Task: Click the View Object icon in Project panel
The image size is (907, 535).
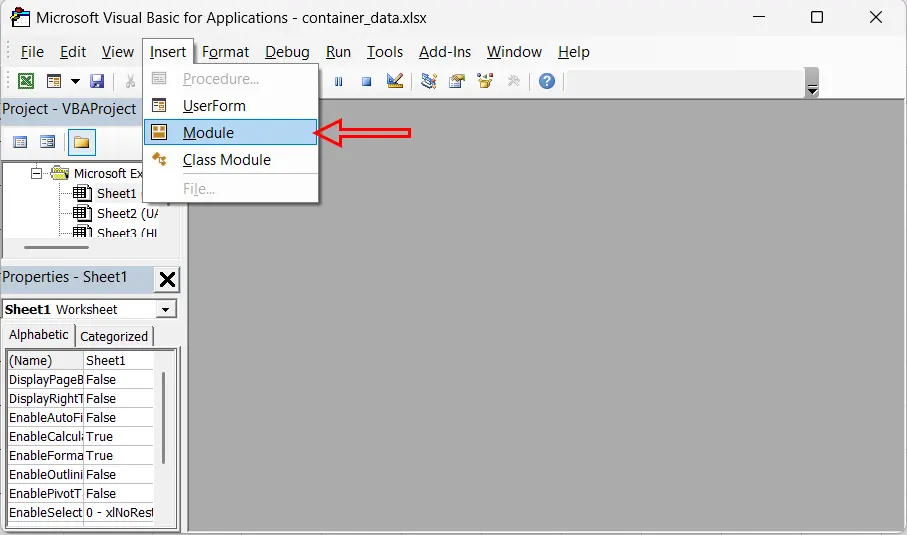Action: coord(47,142)
